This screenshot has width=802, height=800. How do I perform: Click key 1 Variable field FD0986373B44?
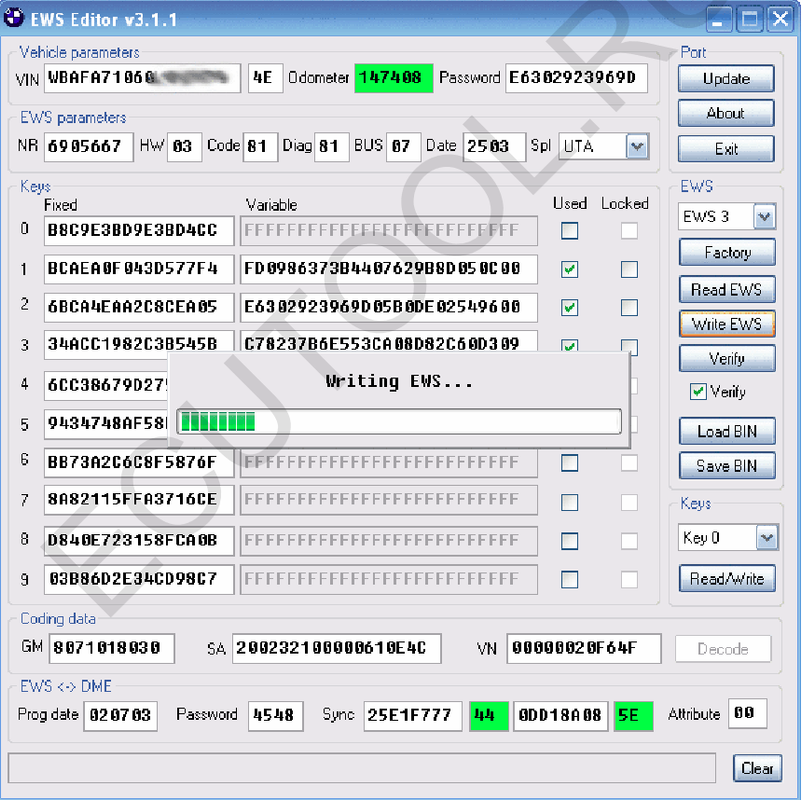tap(389, 269)
